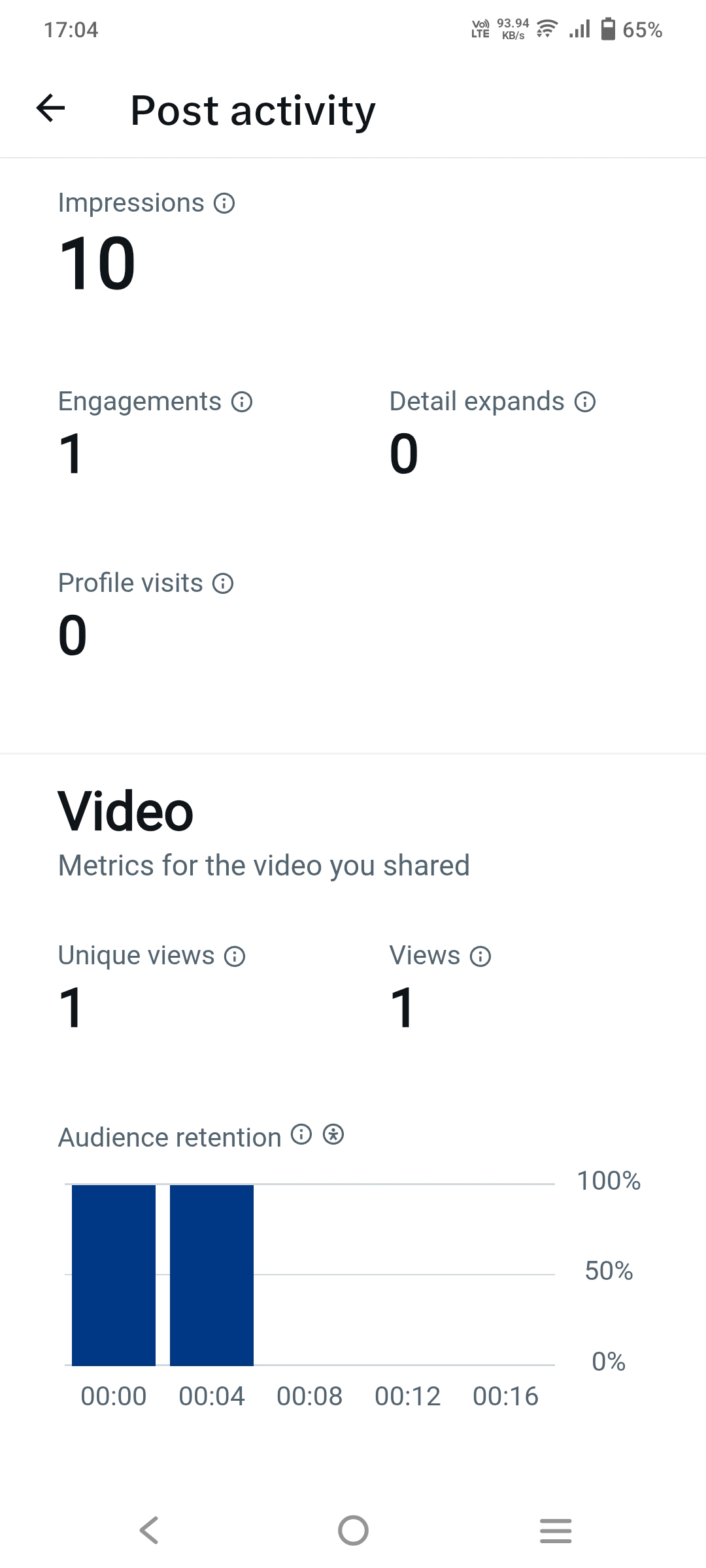Tap the Impressions count of 10
Viewport: 706px width, 1568px height.
click(x=97, y=263)
